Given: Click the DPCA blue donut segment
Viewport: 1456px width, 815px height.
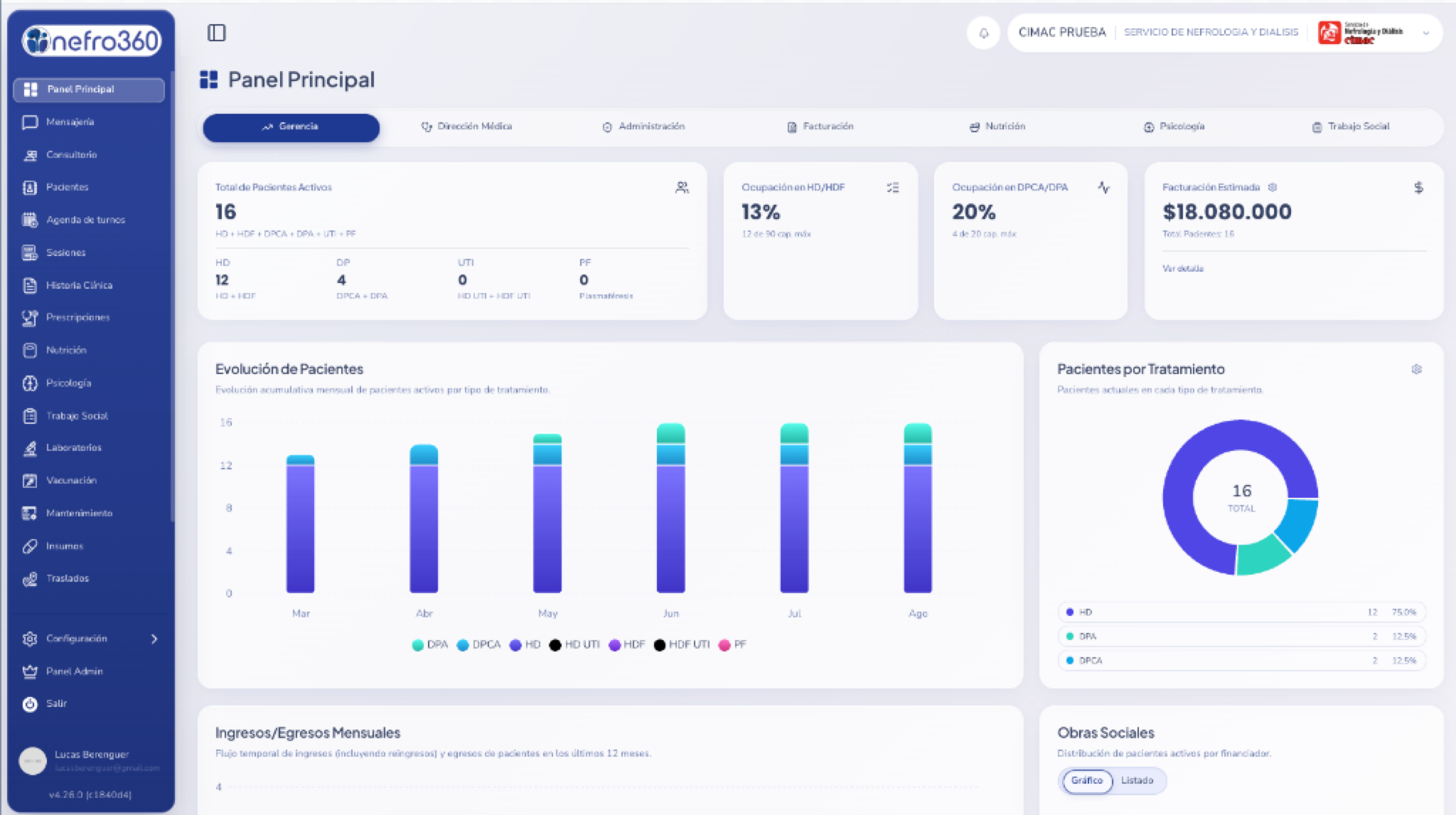Looking at the screenshot, I should tap(1300, 523).
